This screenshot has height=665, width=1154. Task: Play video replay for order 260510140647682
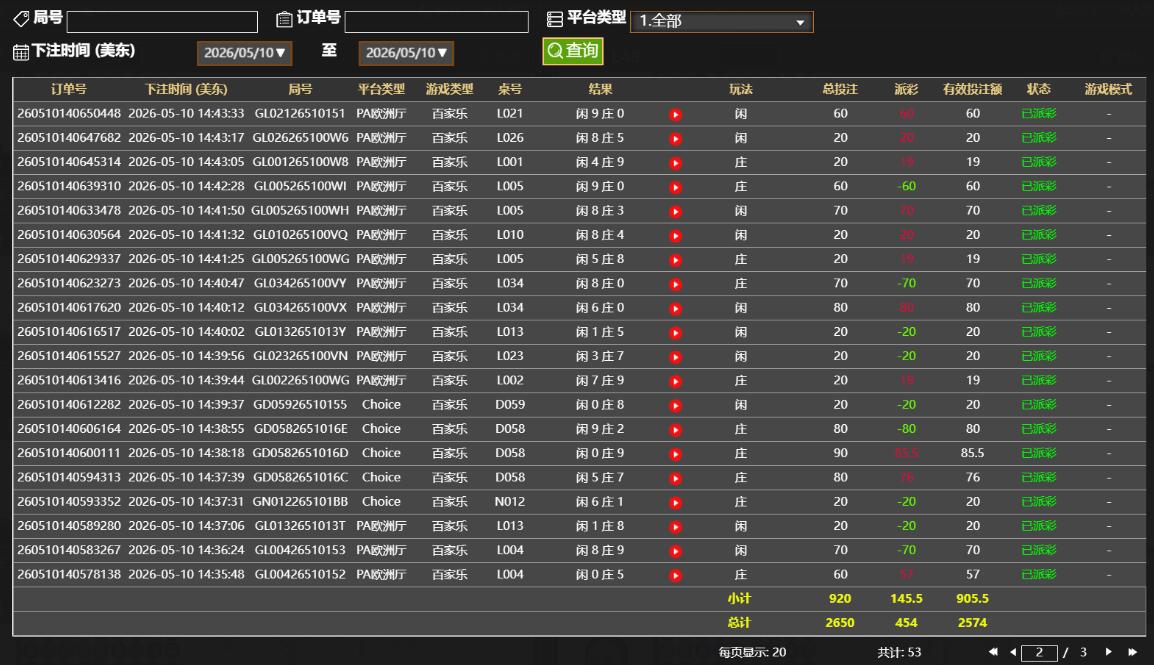tap(675, 138)
